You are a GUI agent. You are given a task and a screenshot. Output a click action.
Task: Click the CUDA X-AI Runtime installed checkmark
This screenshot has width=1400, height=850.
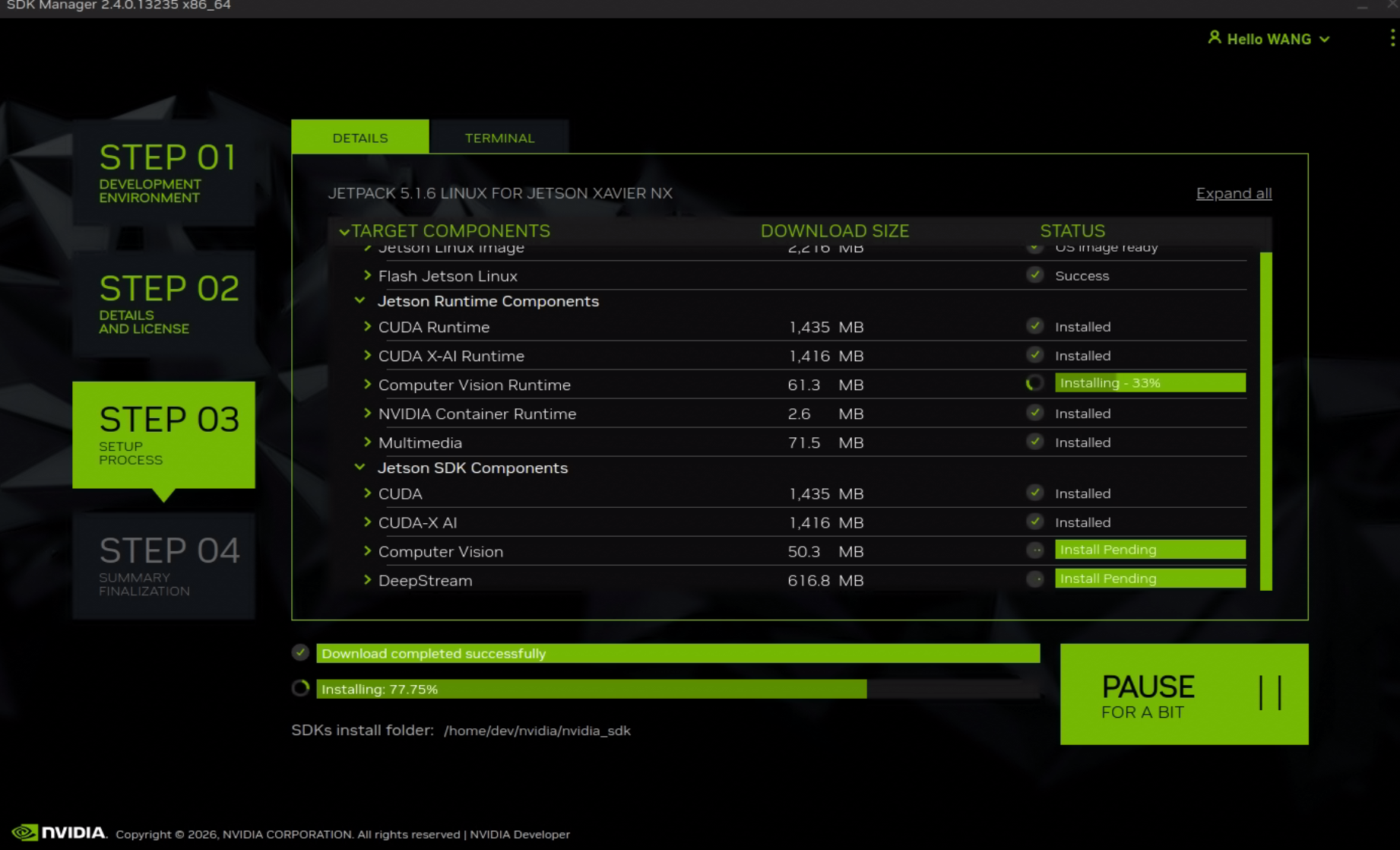point(1034,355)
